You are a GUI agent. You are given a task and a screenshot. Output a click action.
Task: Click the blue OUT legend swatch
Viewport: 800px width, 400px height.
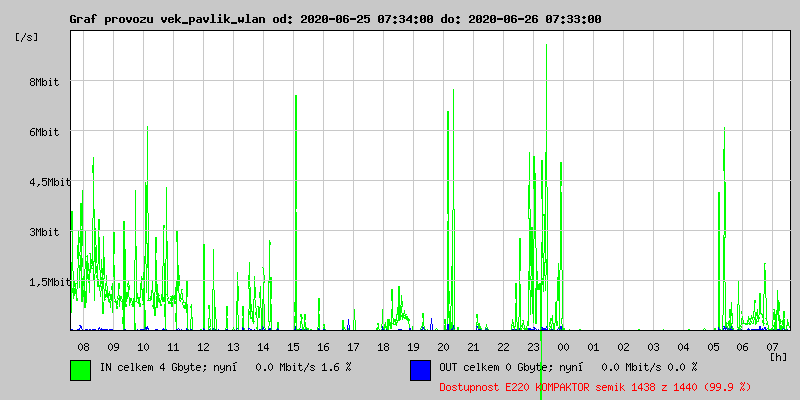click(x=420, y=370)
